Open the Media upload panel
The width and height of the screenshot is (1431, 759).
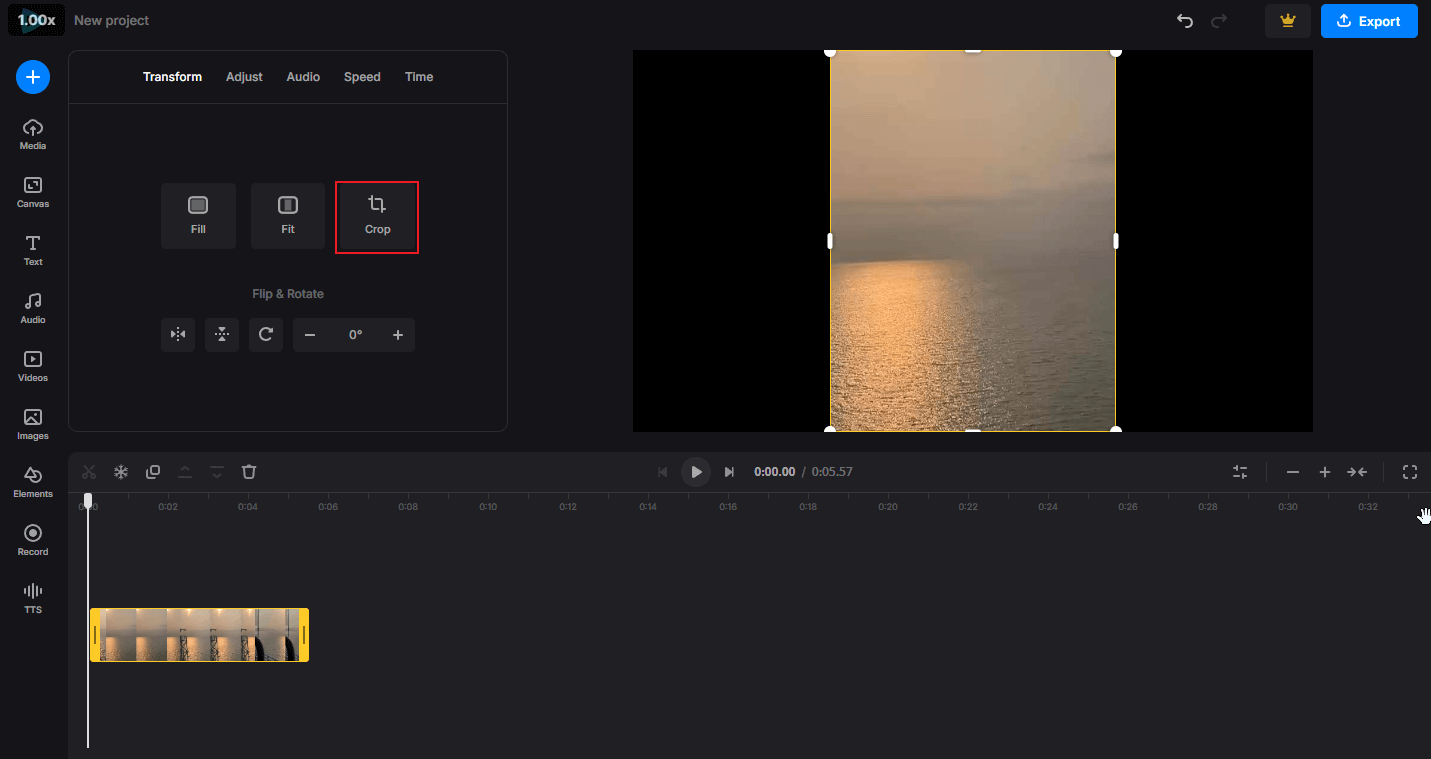click(33, 134)
